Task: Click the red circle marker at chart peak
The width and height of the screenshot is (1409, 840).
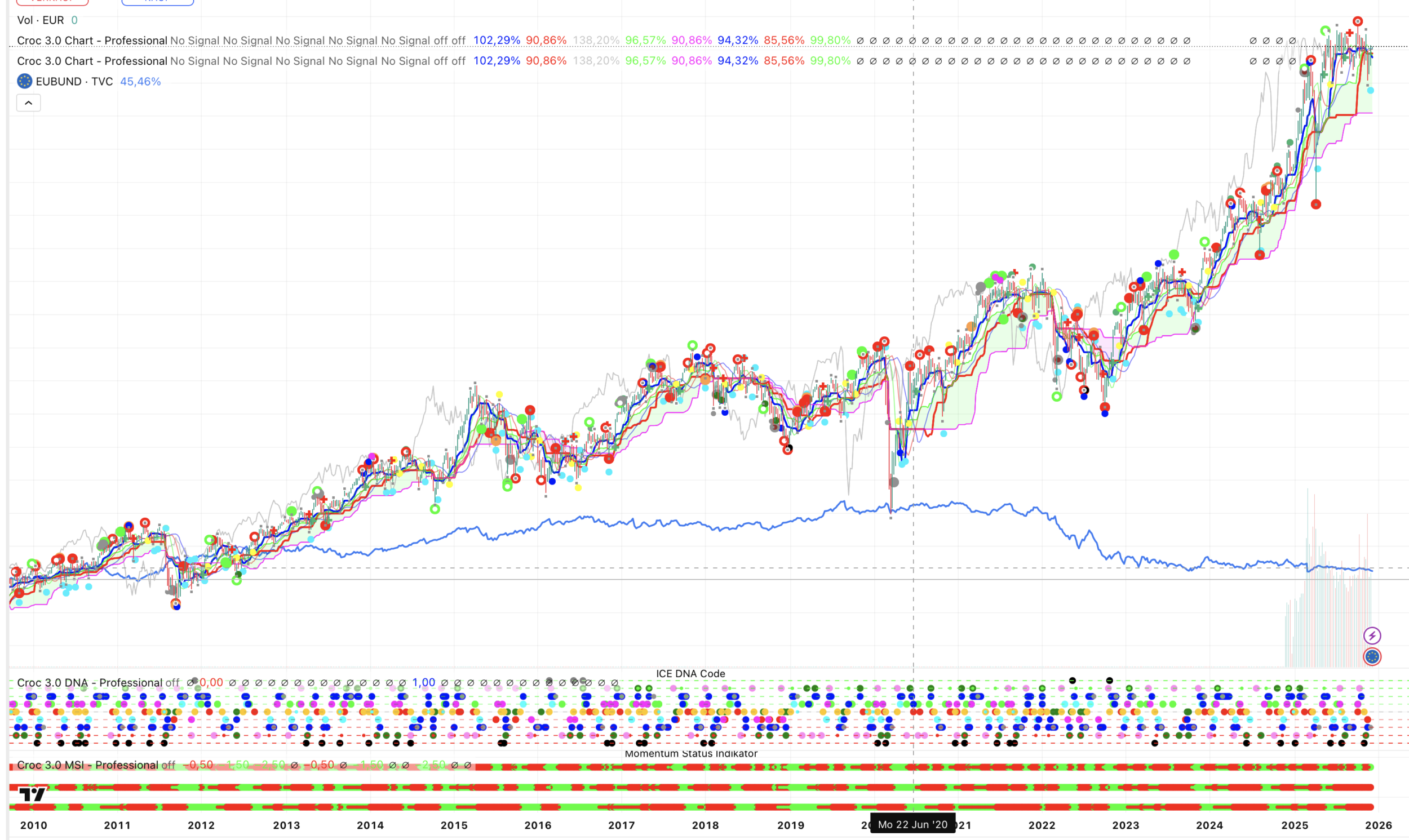Action: point(1357,21)
